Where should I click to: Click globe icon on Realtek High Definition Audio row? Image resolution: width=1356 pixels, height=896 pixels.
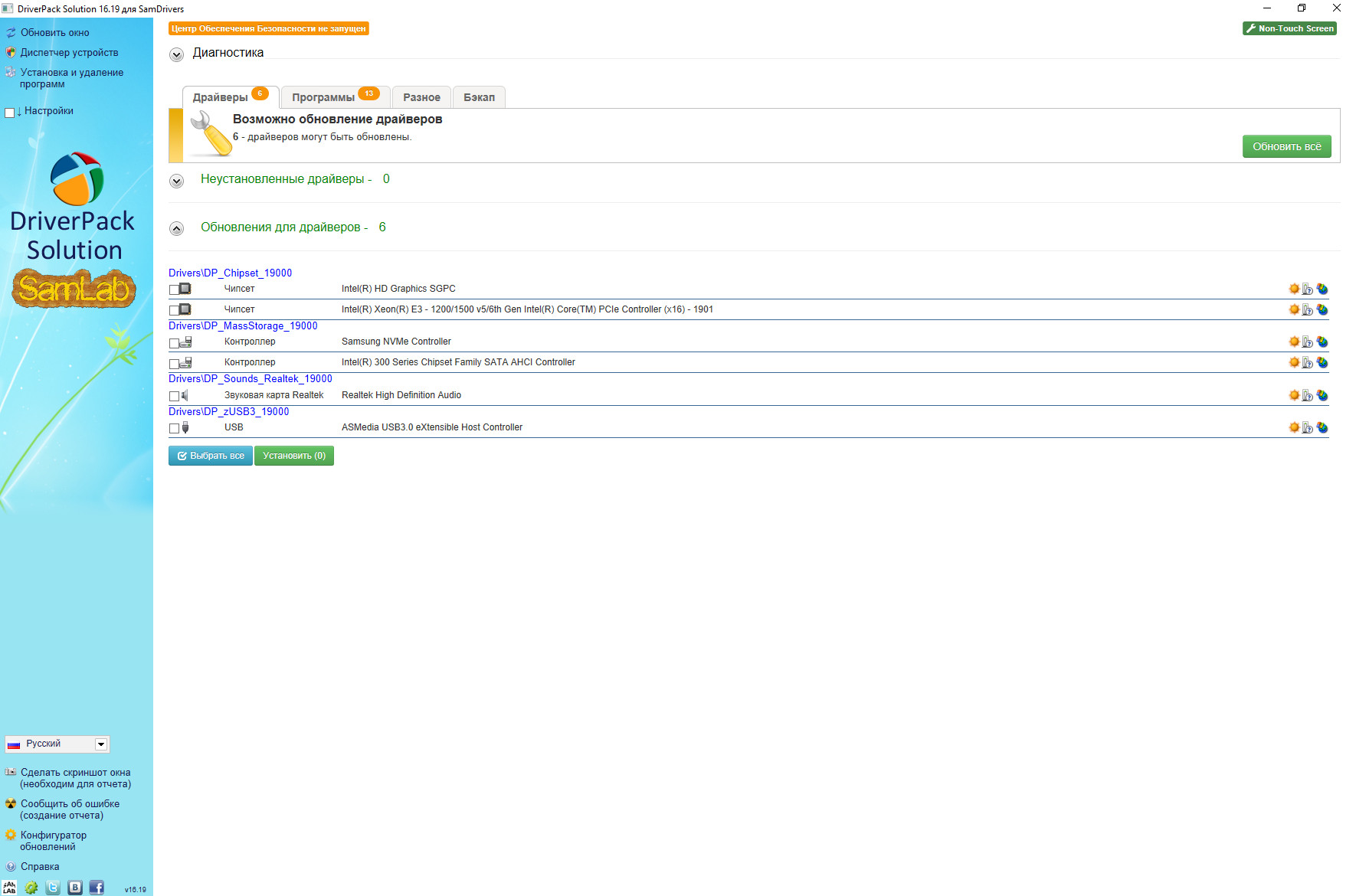pyautogui.click(x=1322, y=396)
